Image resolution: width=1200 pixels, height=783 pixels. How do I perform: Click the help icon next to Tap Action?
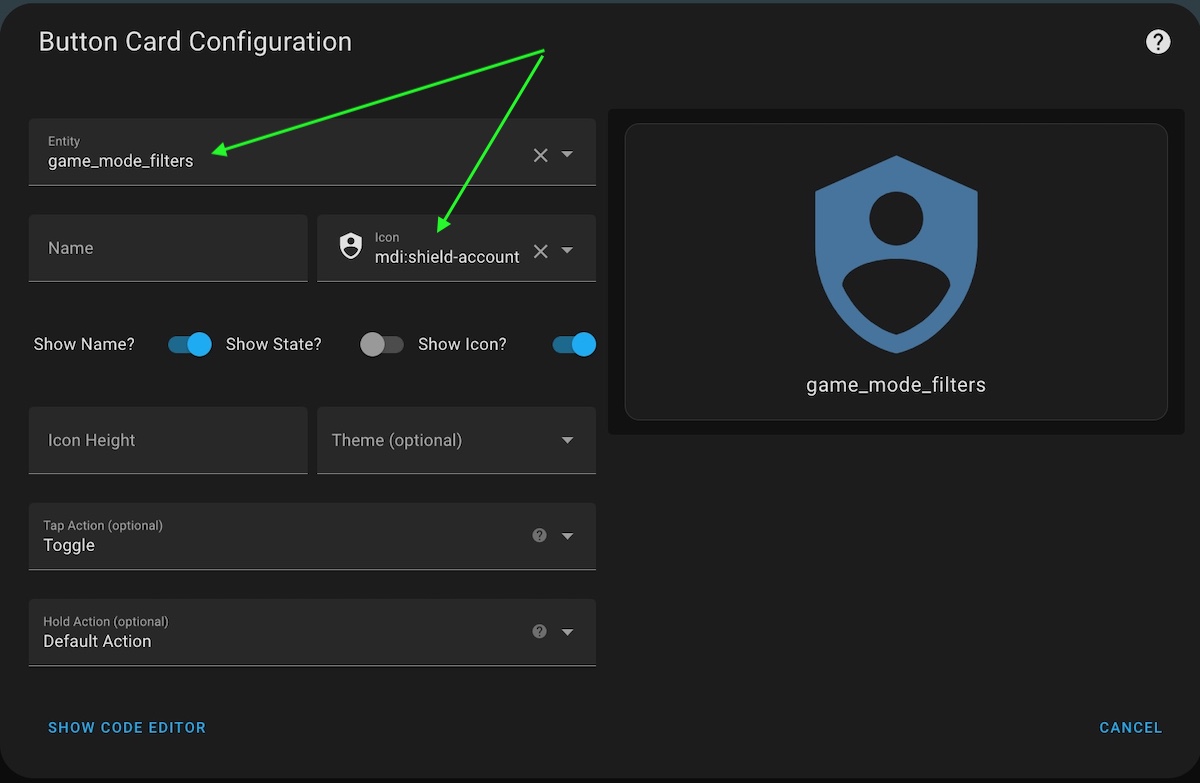(539, 535)
